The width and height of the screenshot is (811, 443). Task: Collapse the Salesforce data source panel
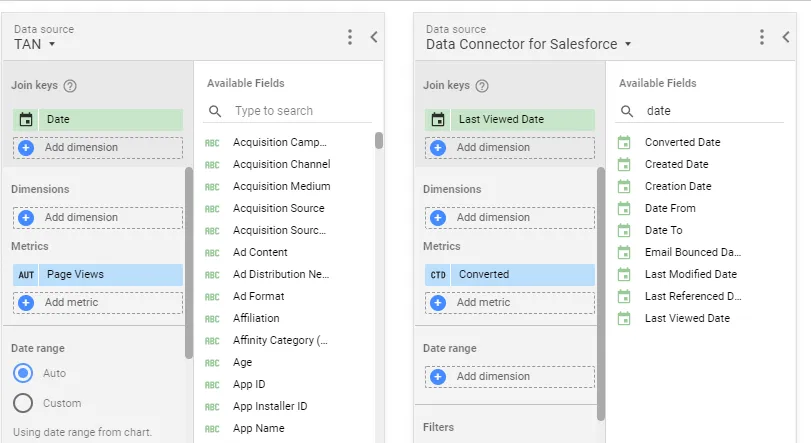pyautogui.click(x=786, y=37)
